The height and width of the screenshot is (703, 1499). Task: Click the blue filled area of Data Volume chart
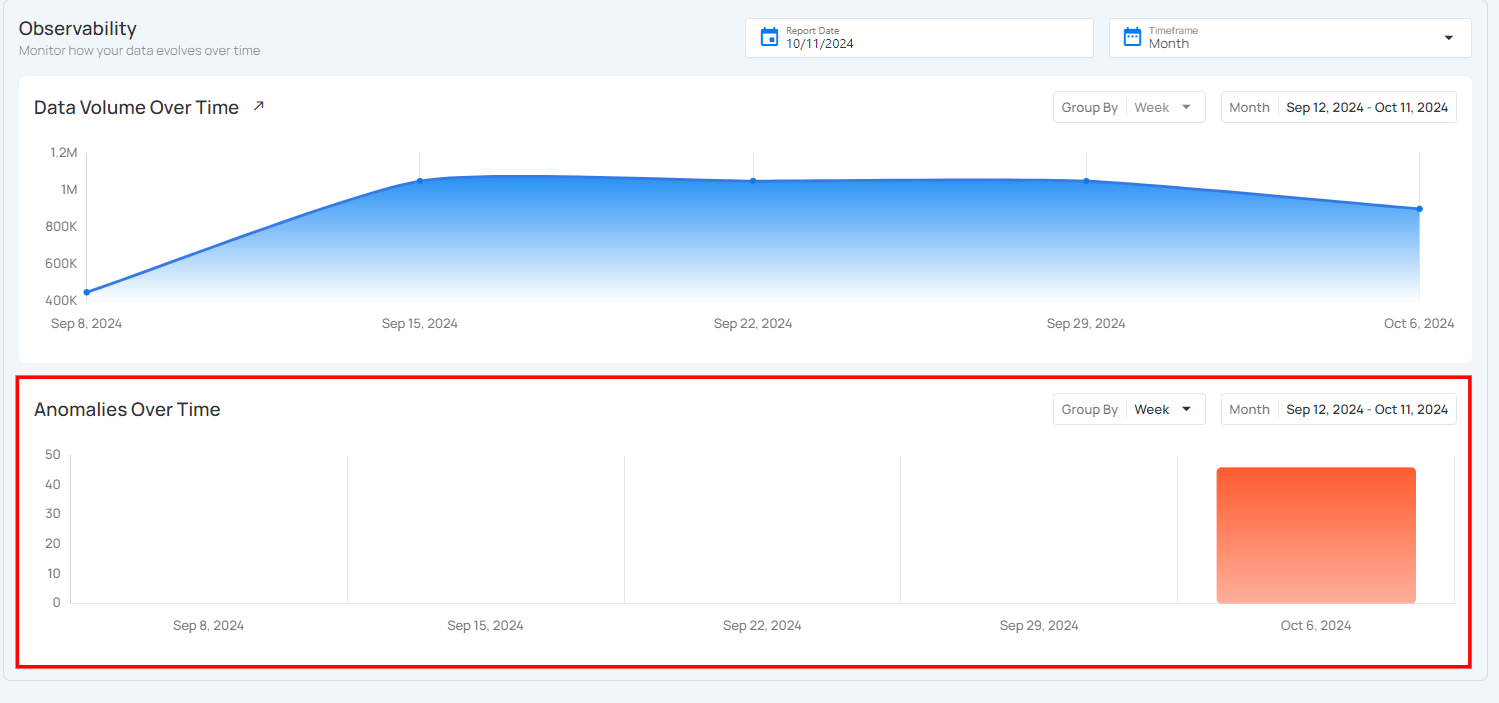click(753, 240)
